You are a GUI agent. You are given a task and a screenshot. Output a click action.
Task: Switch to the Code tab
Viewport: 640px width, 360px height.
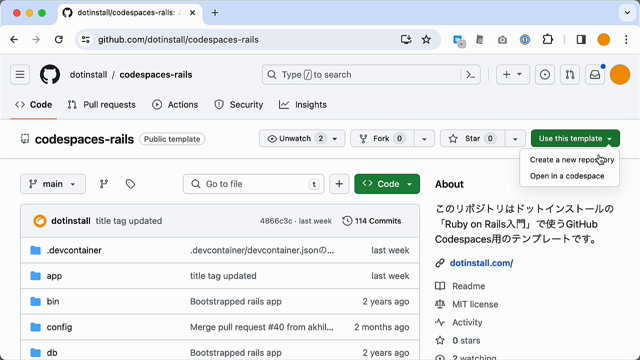click(33, 105)
